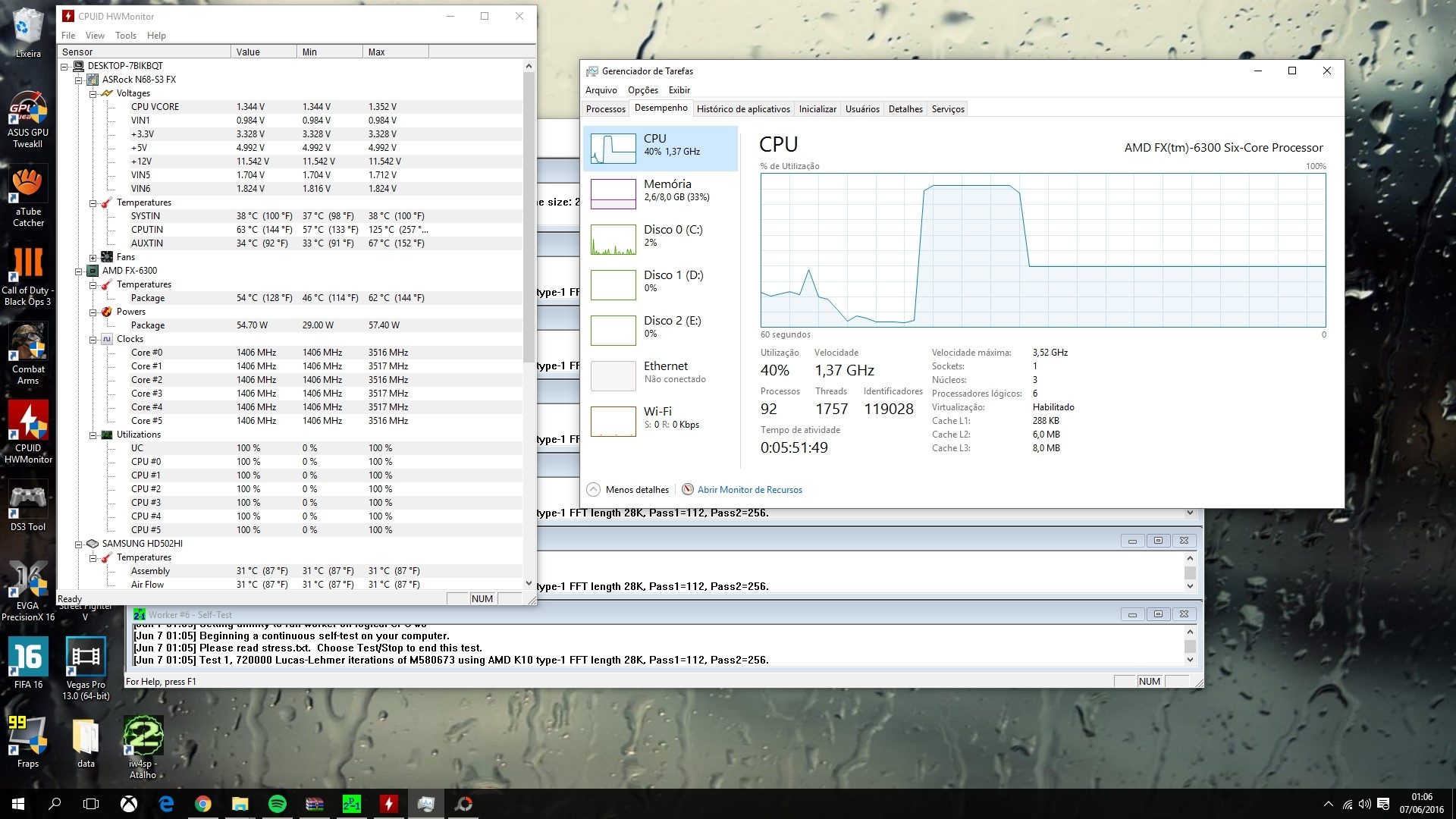Open the Lixeira recycle bin desktop icon

click(x=28, y=33)
